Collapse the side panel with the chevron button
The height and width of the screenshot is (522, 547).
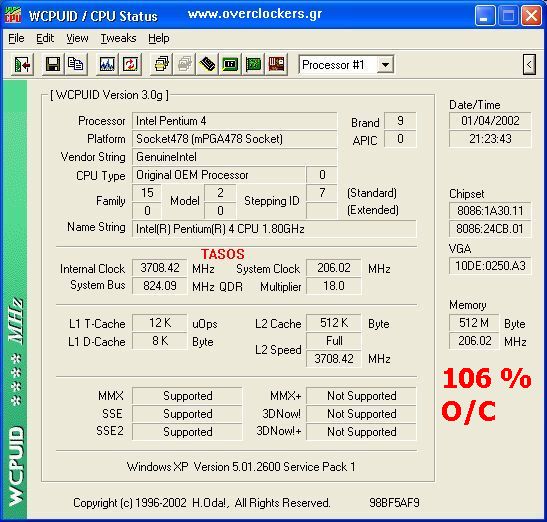click(x=529, y=65)
